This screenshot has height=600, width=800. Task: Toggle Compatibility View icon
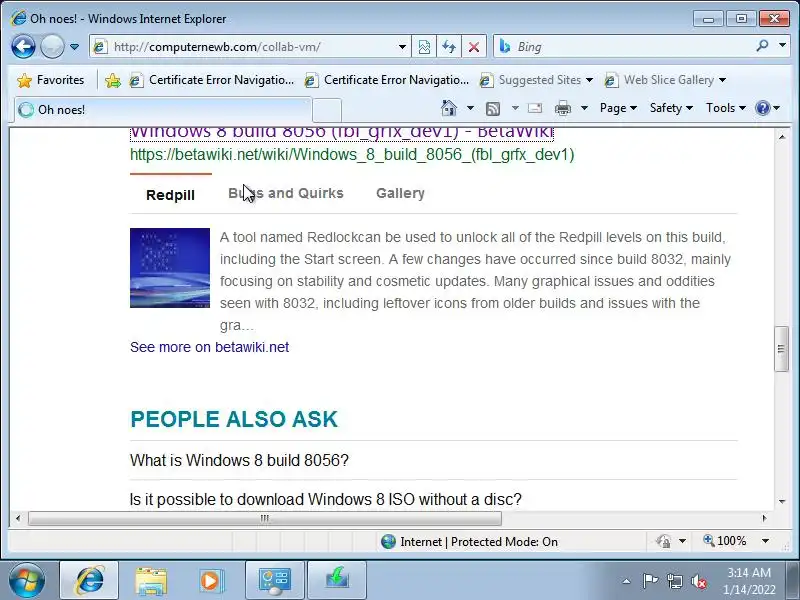click(x=424, y=47)
